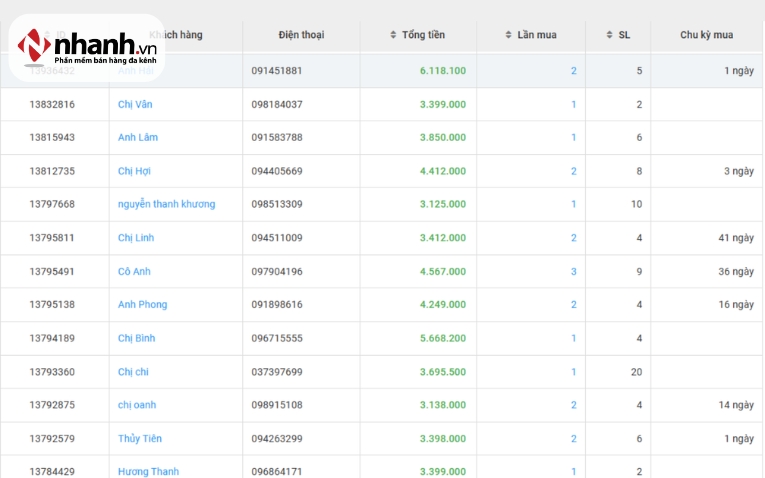Select the customer named Chị Bình
The image size is (765, 478).
[136, 338]
